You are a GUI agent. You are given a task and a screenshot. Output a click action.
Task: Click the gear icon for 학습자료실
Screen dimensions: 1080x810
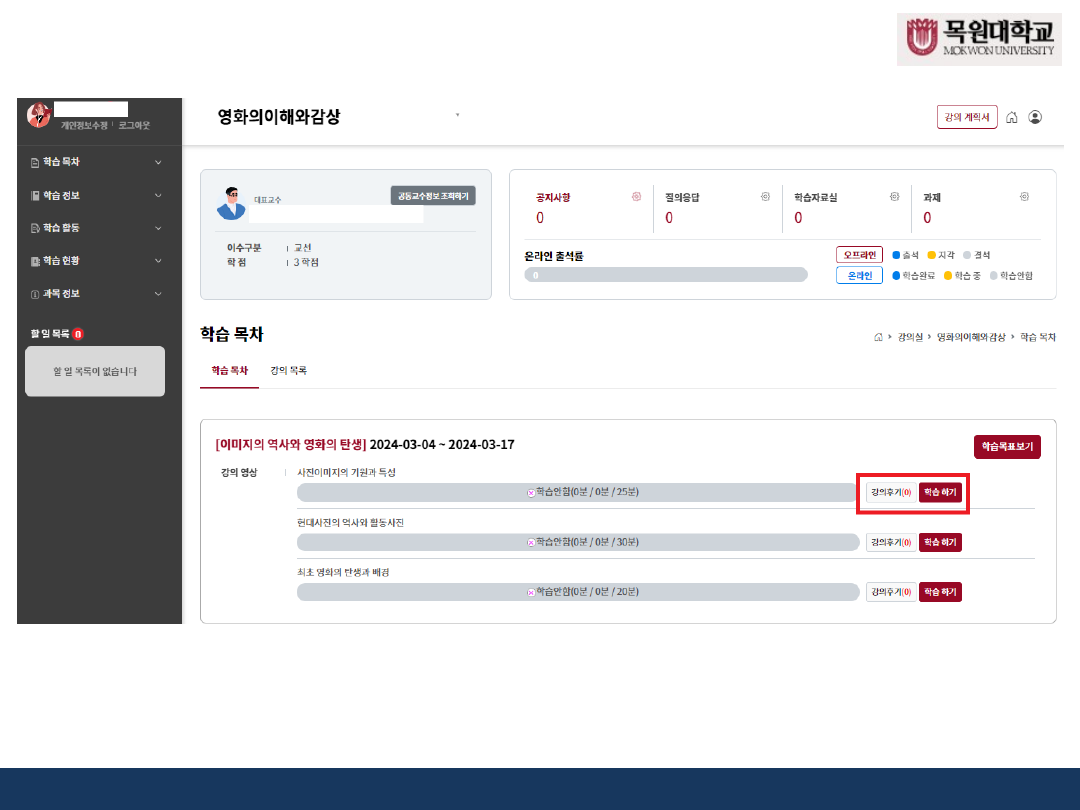pos(894,197)
